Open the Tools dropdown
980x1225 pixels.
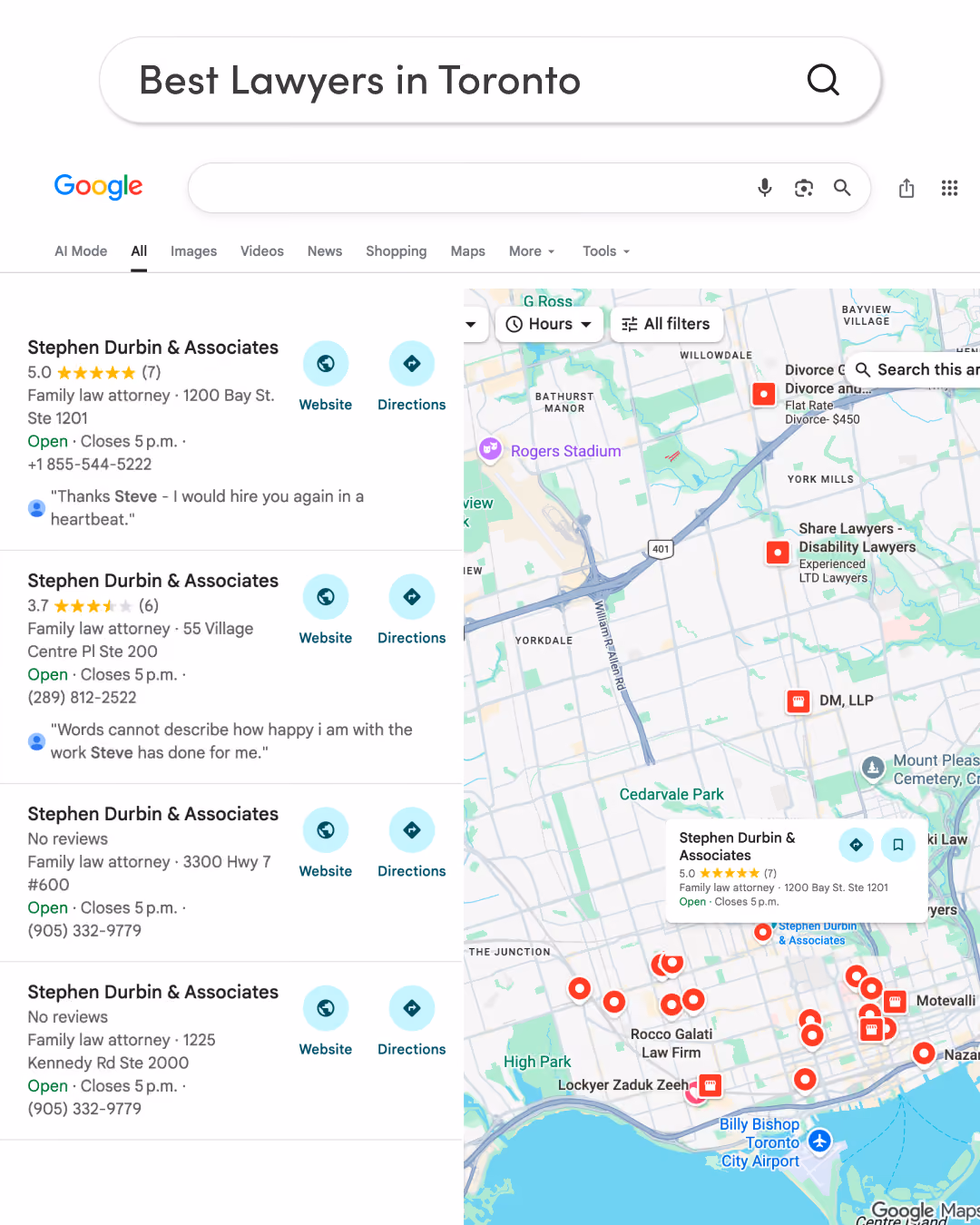606,251
